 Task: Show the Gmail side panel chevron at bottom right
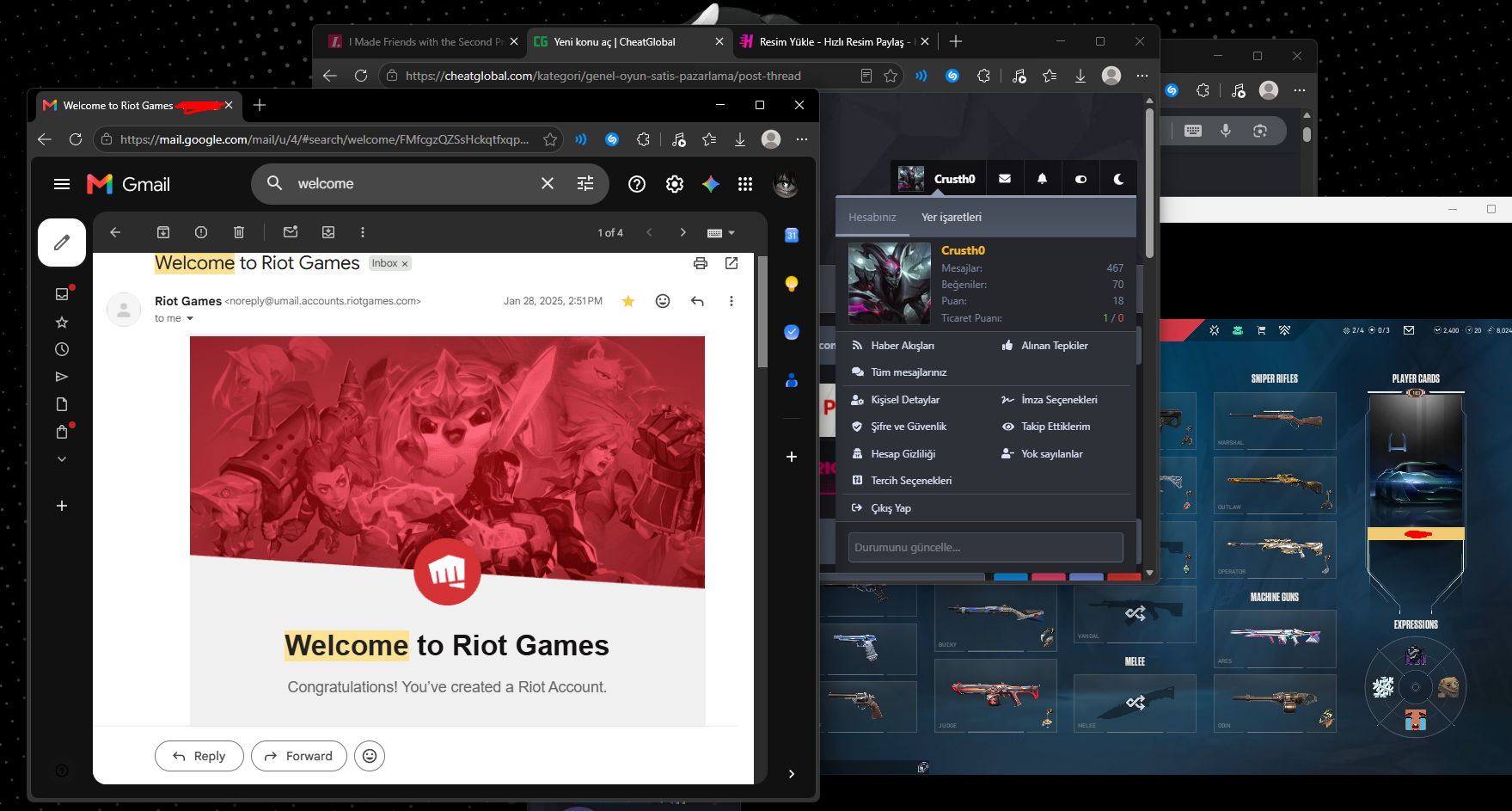point(792,774)
